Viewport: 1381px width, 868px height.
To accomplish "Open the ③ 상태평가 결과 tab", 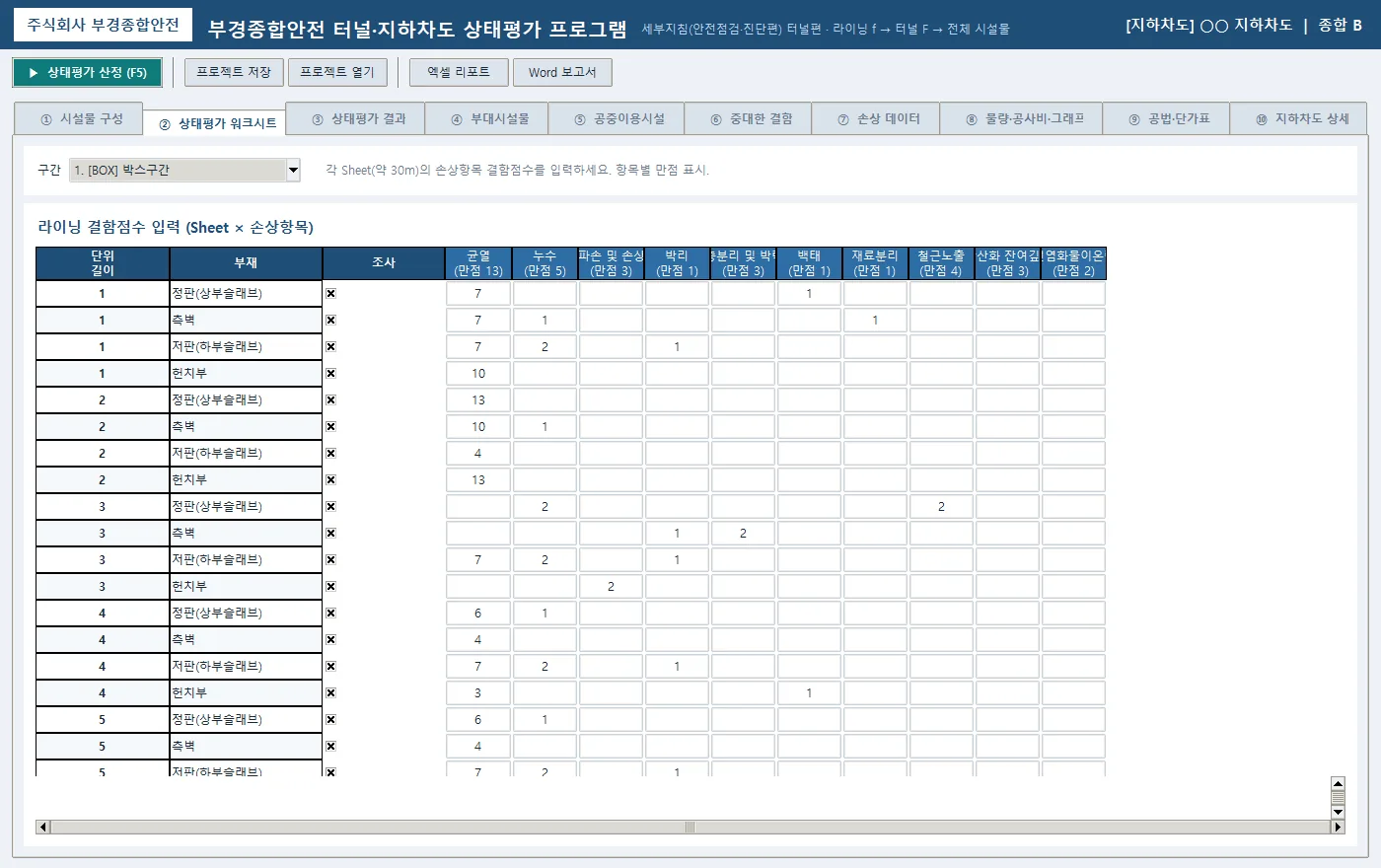I will [x=356, y=118].
